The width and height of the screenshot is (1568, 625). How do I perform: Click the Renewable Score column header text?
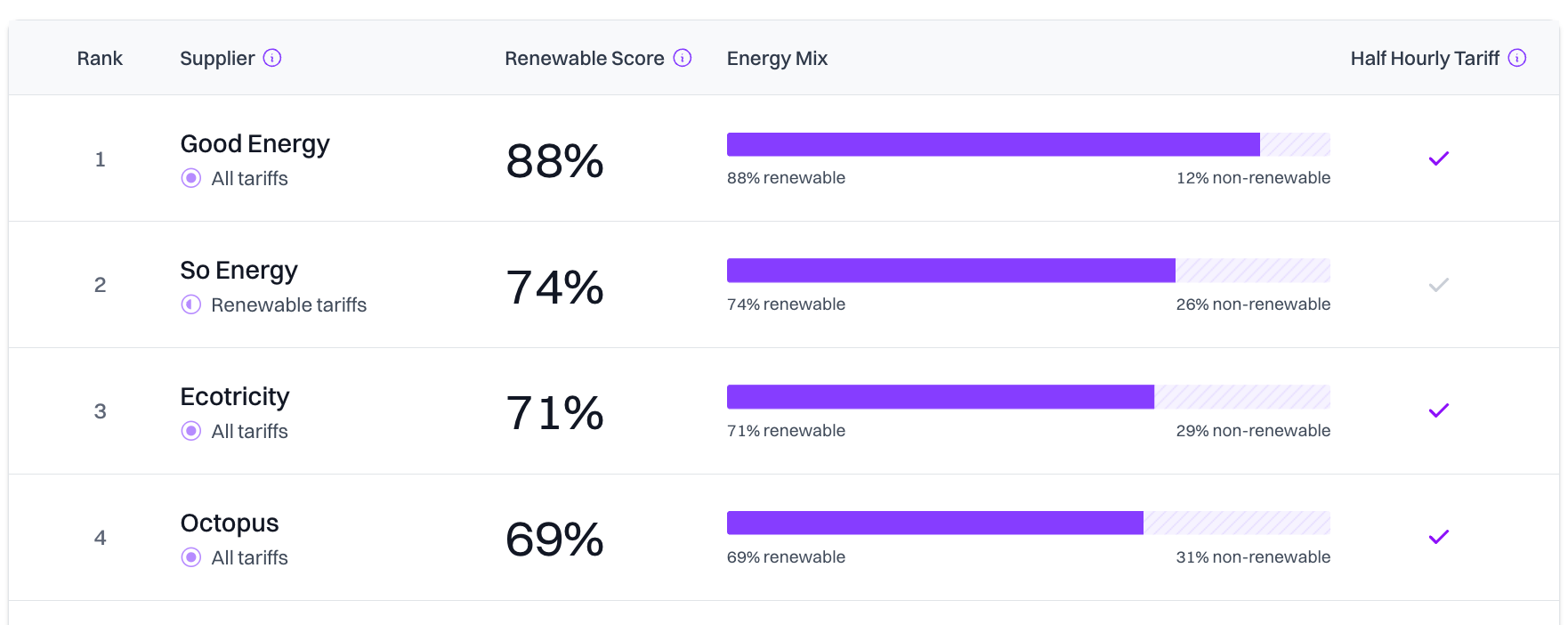point(584,59)
